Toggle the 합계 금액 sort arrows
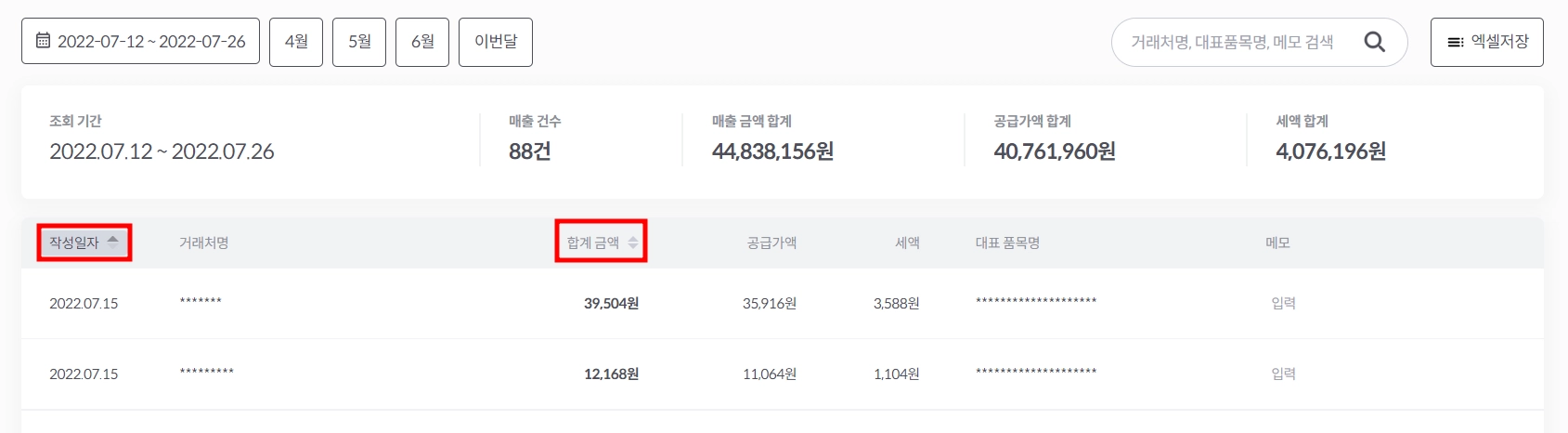Screen dimensions: 1568x433 tap(633, 243)
